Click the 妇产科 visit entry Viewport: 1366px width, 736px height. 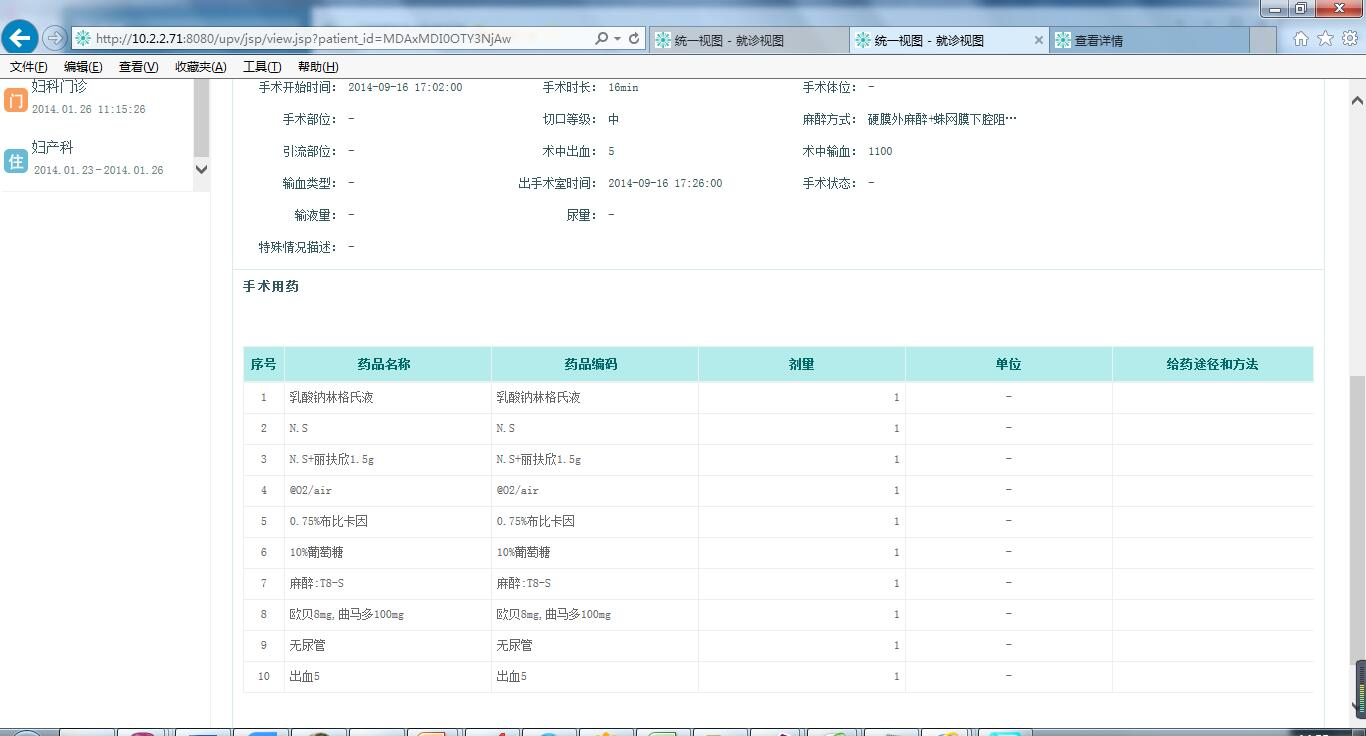[x=53, y=147]
